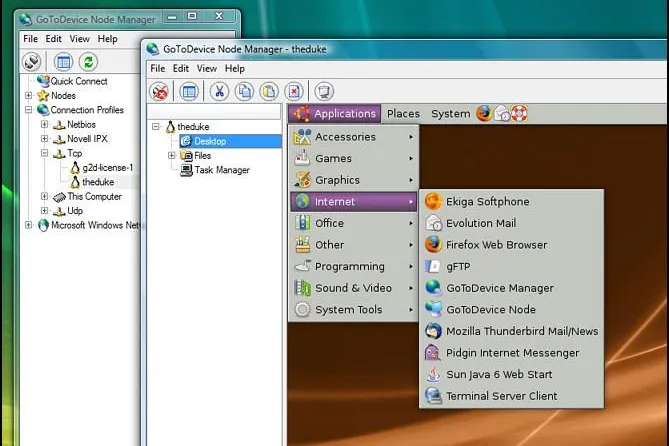Click the Delete red X icon
Viewport: 669px width, 446px height.
coord(294,91)
